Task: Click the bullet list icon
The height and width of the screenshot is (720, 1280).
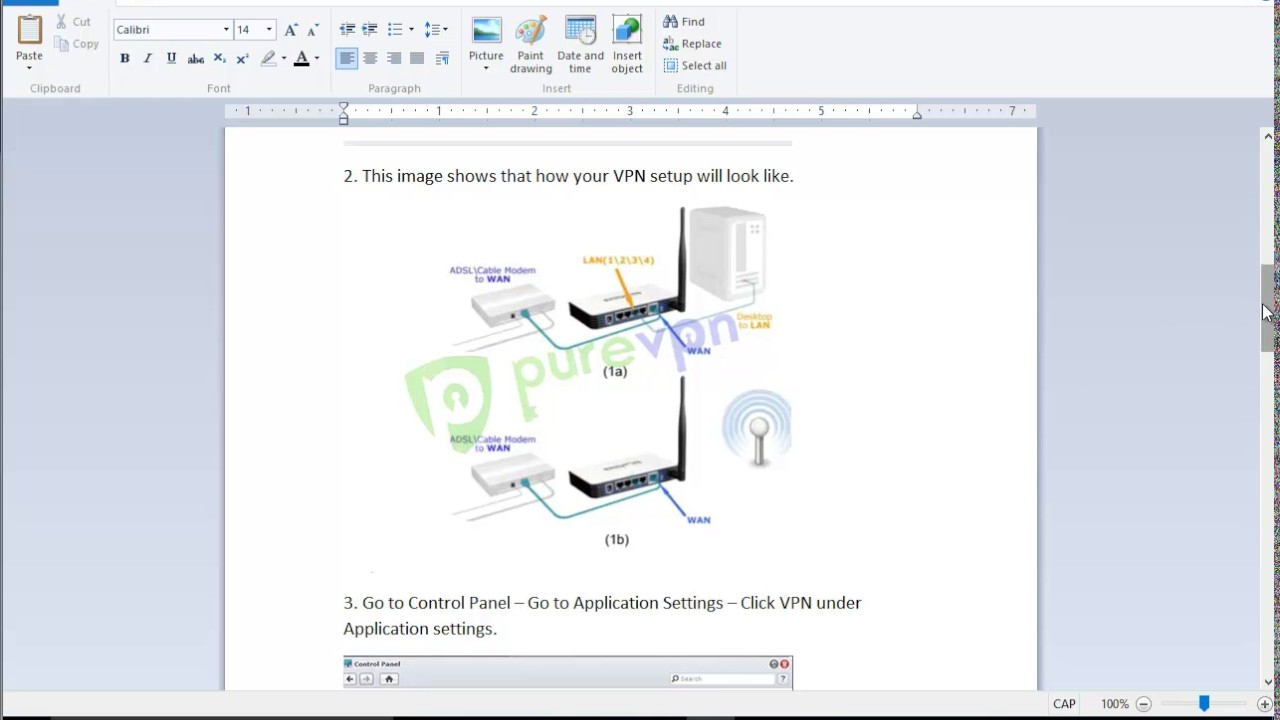Action: 395,30
